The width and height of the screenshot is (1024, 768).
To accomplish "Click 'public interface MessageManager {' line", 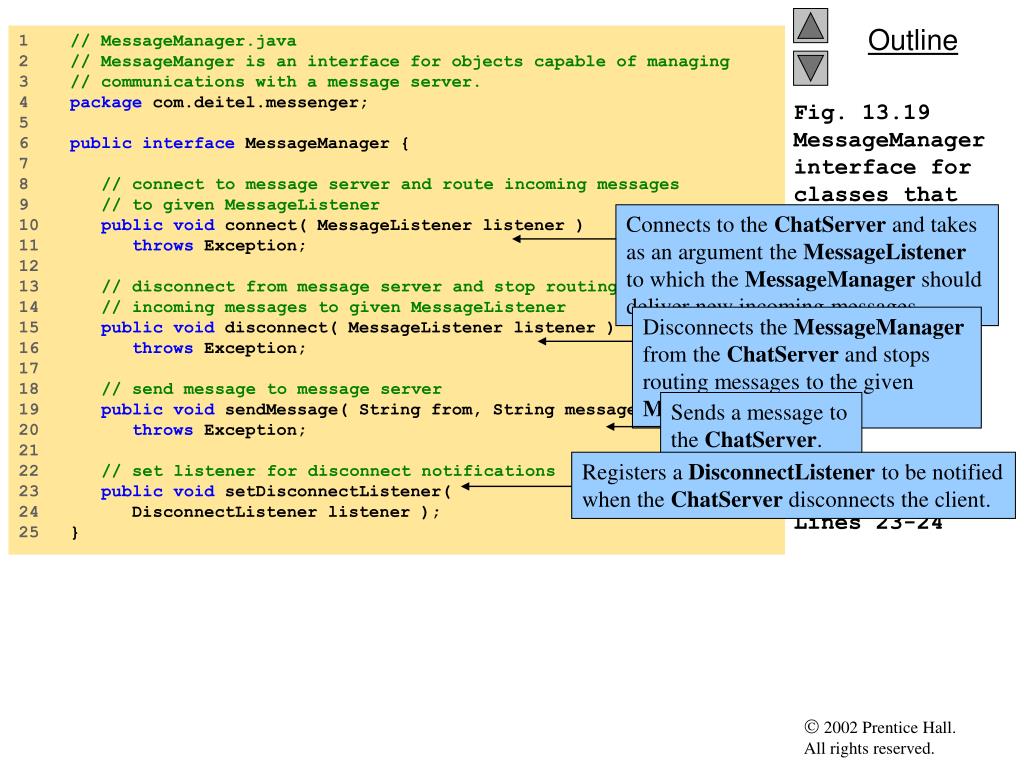I will tap(239, 144).
